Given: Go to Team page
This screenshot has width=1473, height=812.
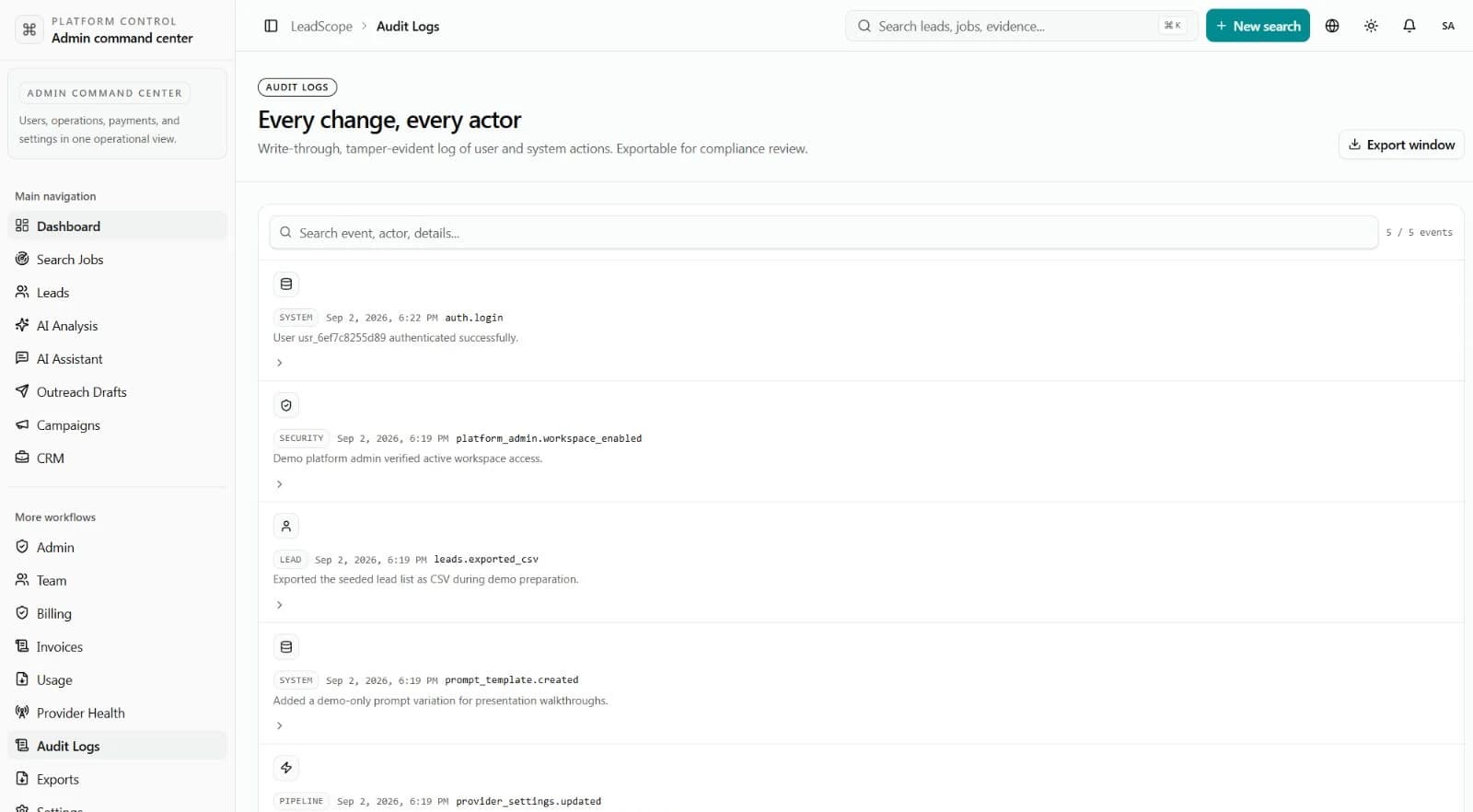Looking at the screenshot, I should point(117,580).
